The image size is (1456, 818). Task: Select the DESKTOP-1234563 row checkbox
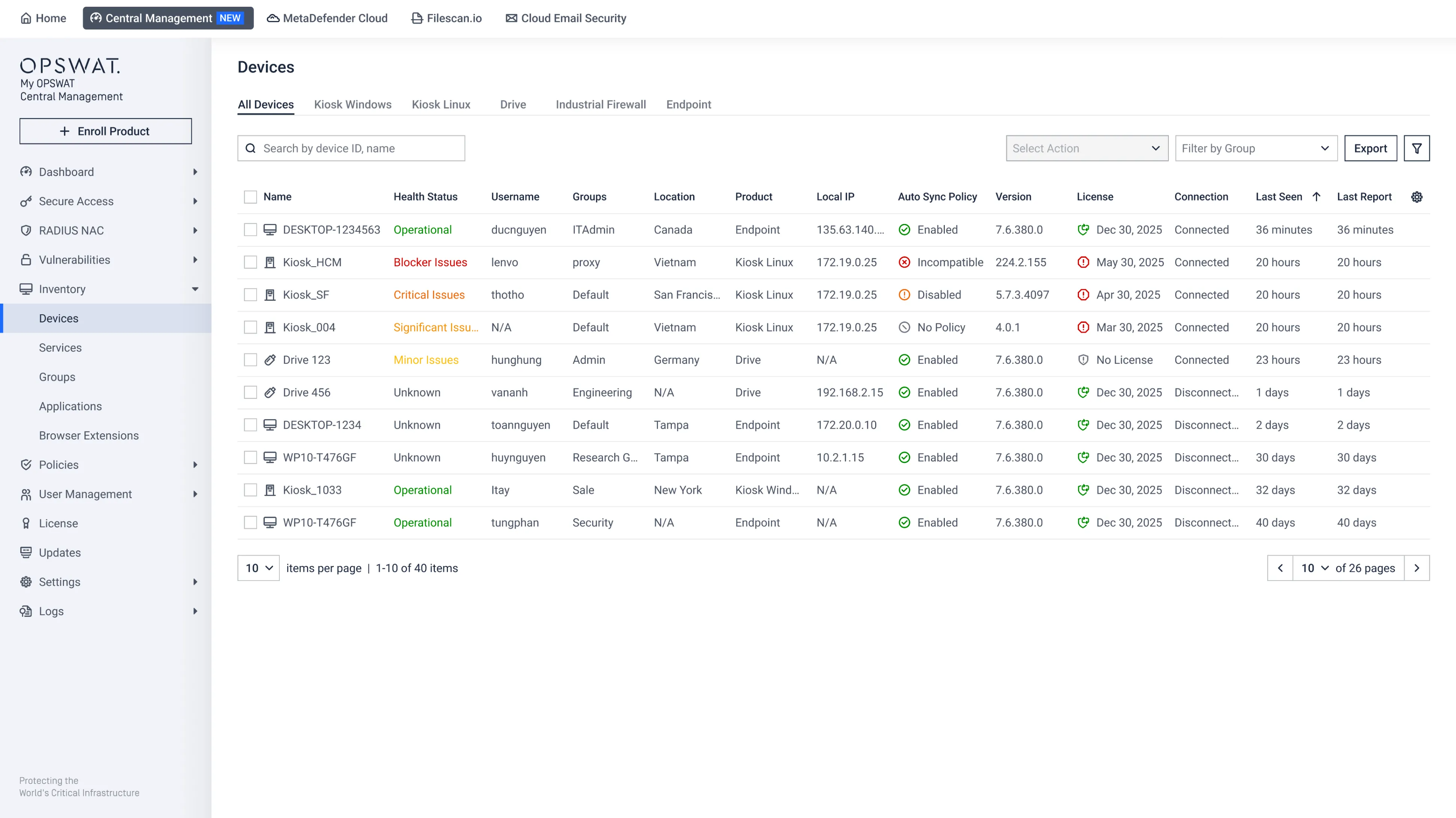tap(251, 230)
